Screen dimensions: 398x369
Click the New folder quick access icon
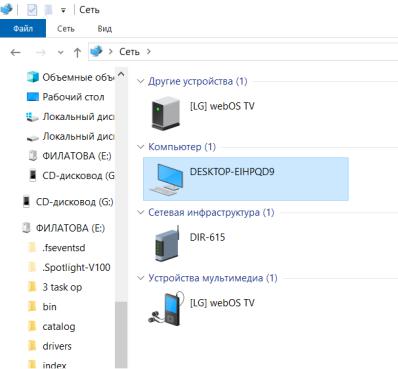(x=49, y=10)
